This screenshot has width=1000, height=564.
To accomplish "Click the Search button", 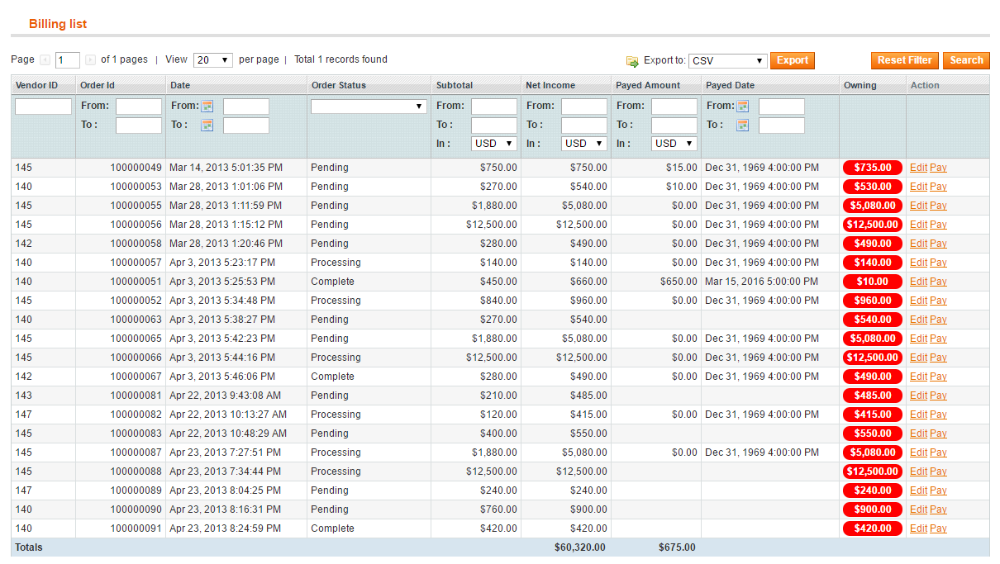I will (x=966, y=61).
